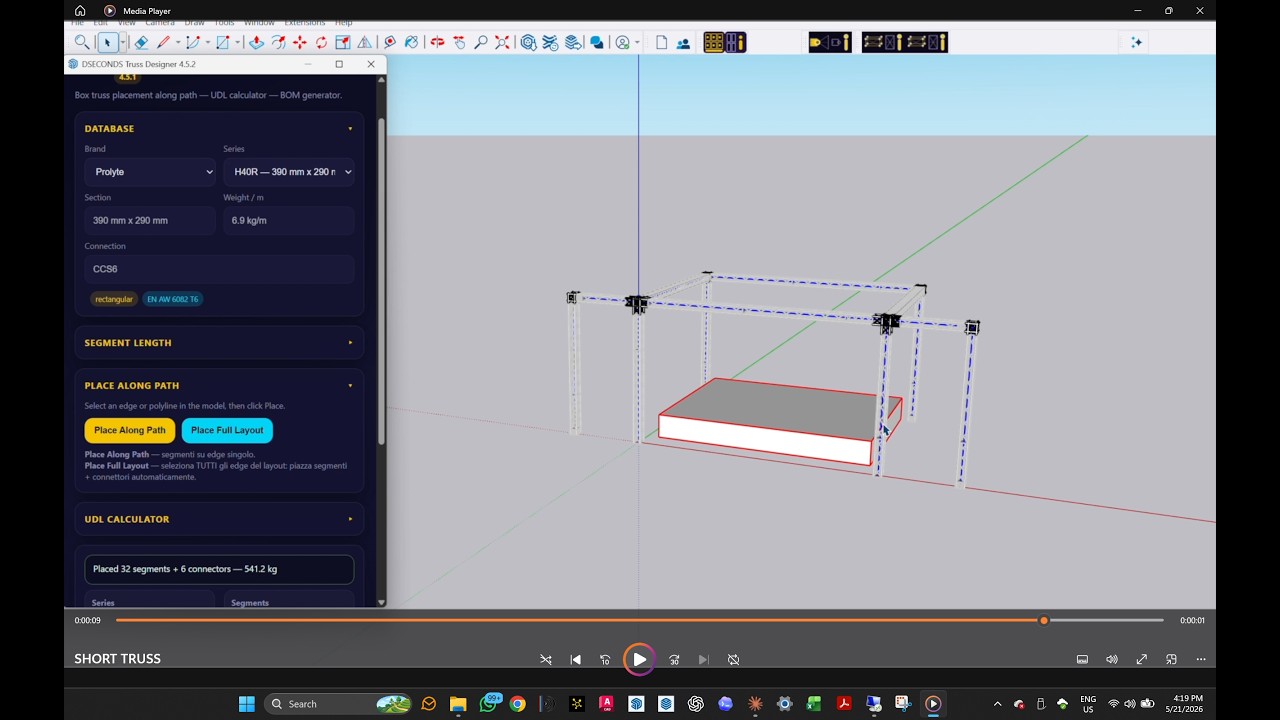Activate the Push/Pull tool
The width and height of the screenshot is (1280, 720).
coord(256,42)
